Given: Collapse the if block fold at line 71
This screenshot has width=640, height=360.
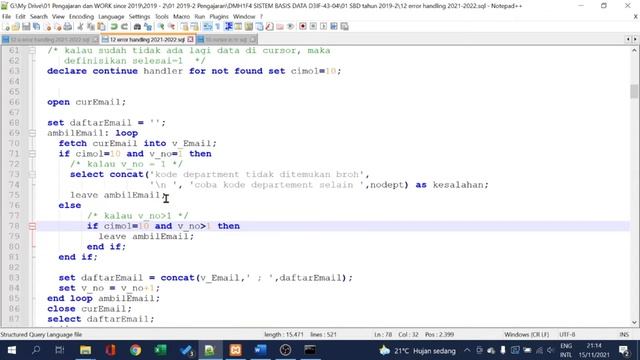Looking at the screenshot, I should [32, 154].
